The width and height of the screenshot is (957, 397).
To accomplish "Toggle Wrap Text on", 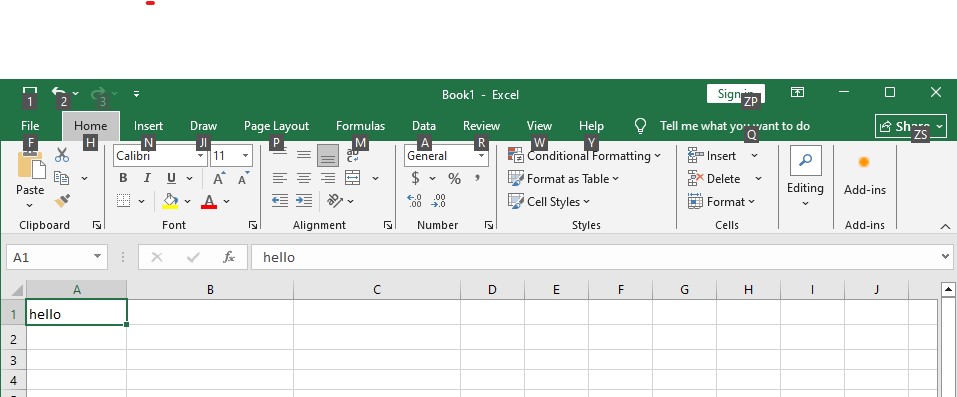I will point(353,155).
